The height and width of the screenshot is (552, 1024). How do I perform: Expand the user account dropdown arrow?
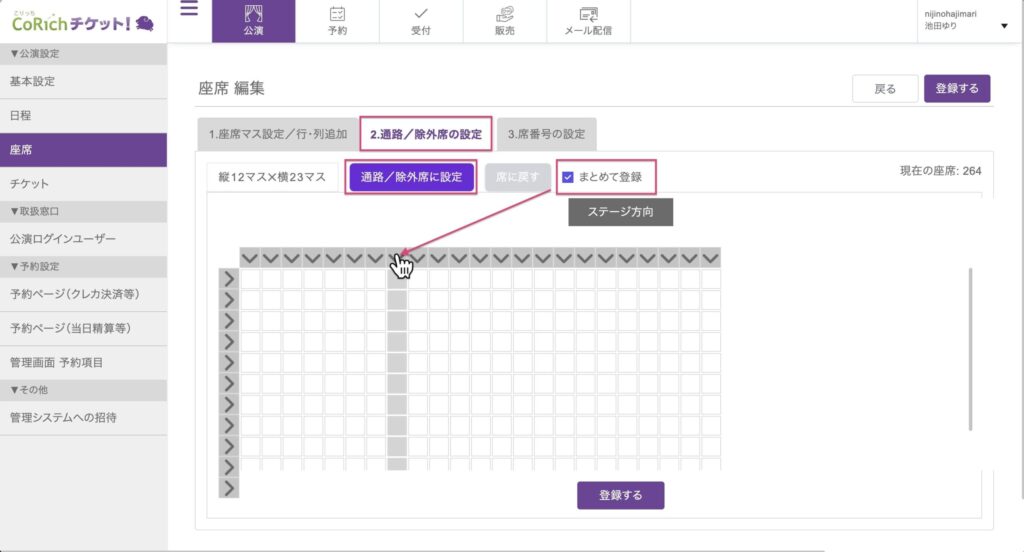click(1004, 27)
